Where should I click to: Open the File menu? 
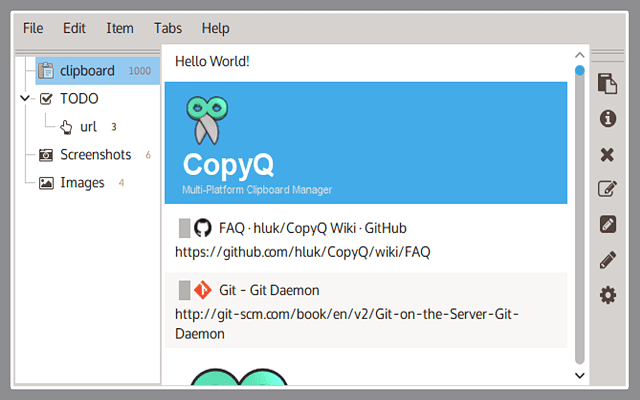(x=33, y=28)
